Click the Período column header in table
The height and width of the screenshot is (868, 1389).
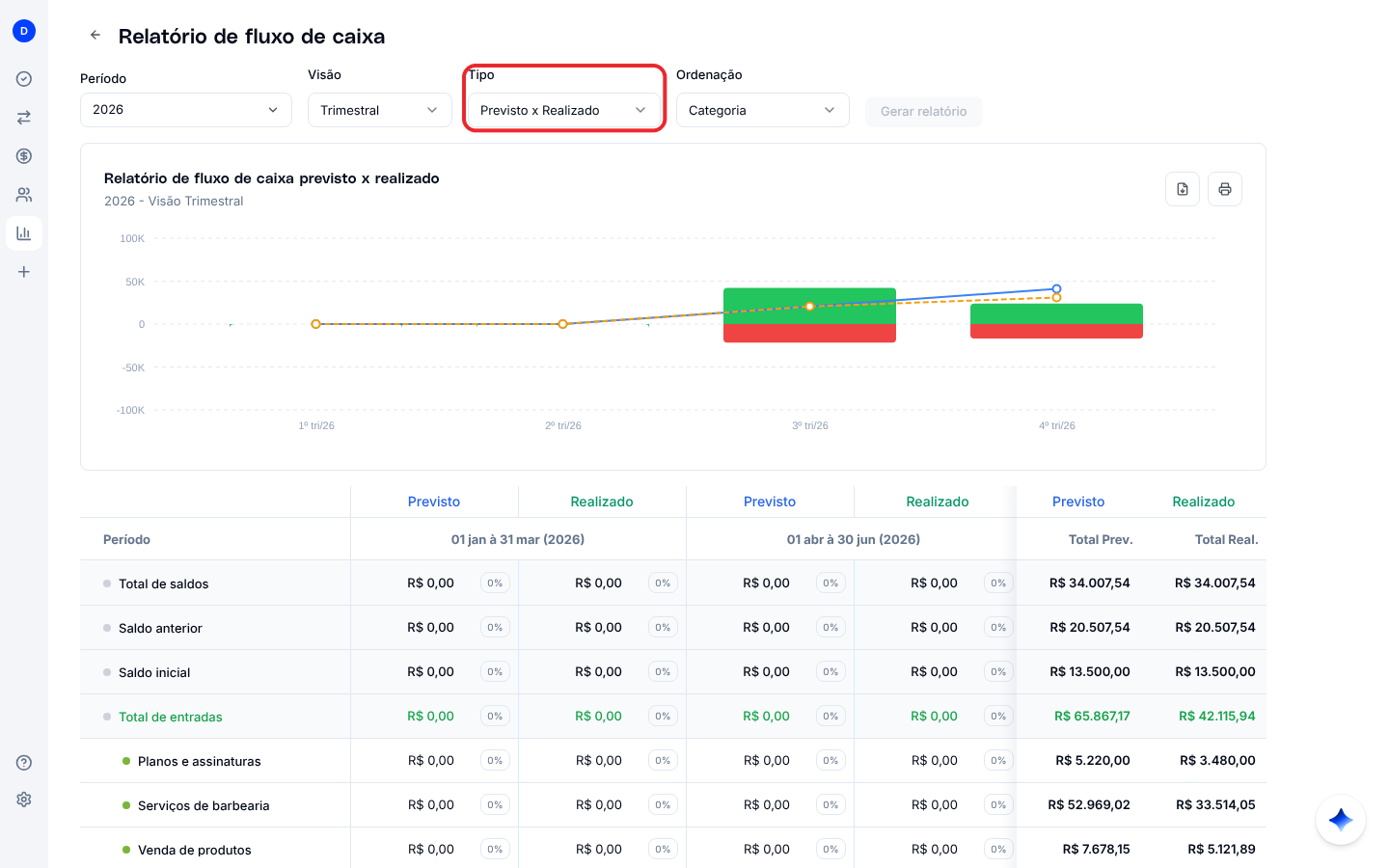[126, 539]
